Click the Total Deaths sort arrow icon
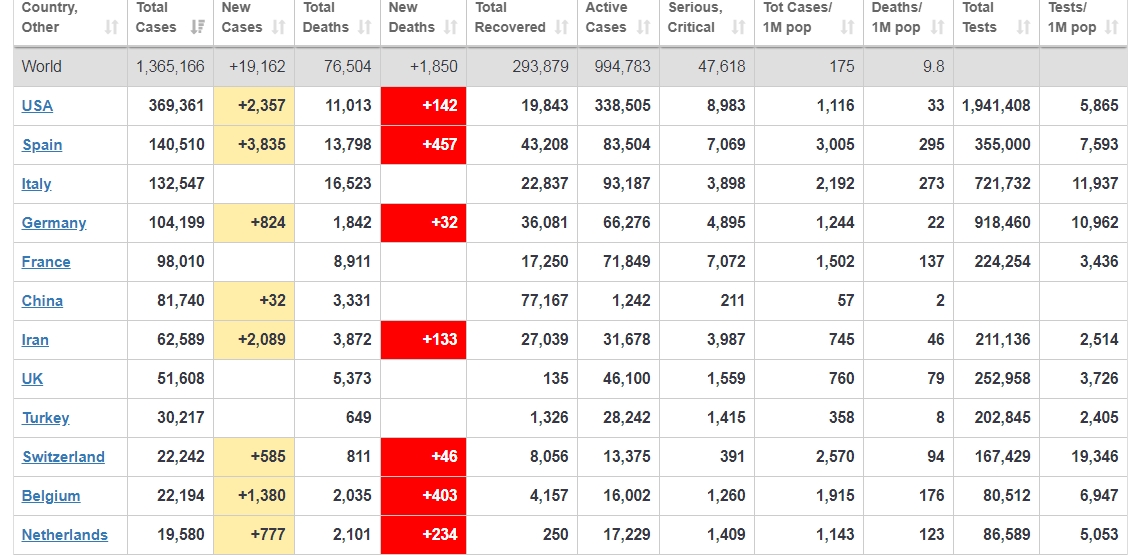Screen dimensions: 1134x555 [x=364, y=27]
